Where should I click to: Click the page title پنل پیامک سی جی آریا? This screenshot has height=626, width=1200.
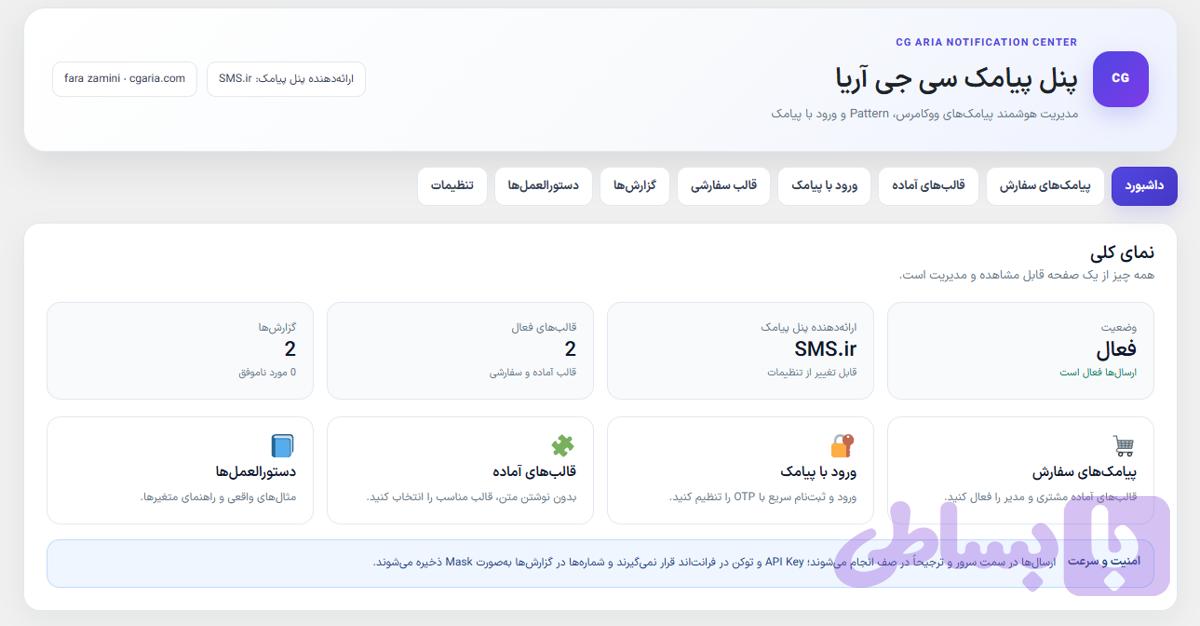pyautogui.click(x=956, y=78)
